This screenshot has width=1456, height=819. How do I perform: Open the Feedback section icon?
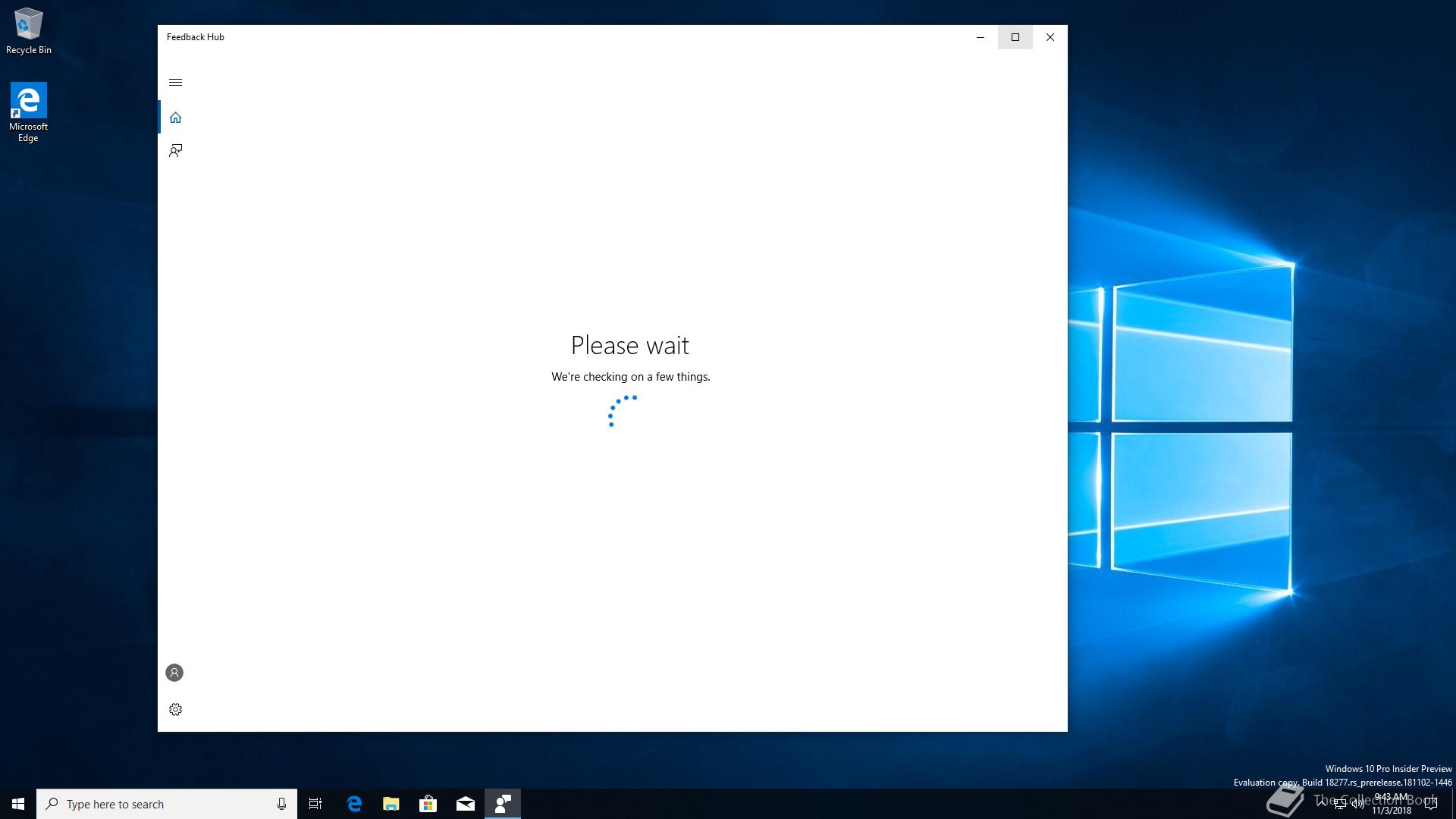point(175,151)
